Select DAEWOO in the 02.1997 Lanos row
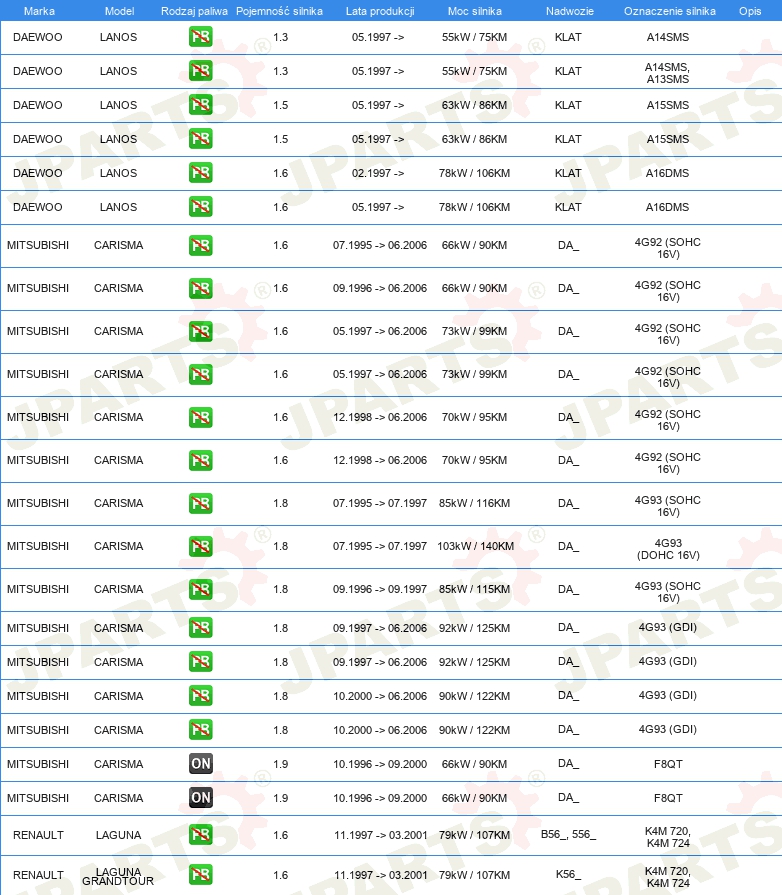The width and height of the screenshot is (782, 895). click(x=38, y=173)
